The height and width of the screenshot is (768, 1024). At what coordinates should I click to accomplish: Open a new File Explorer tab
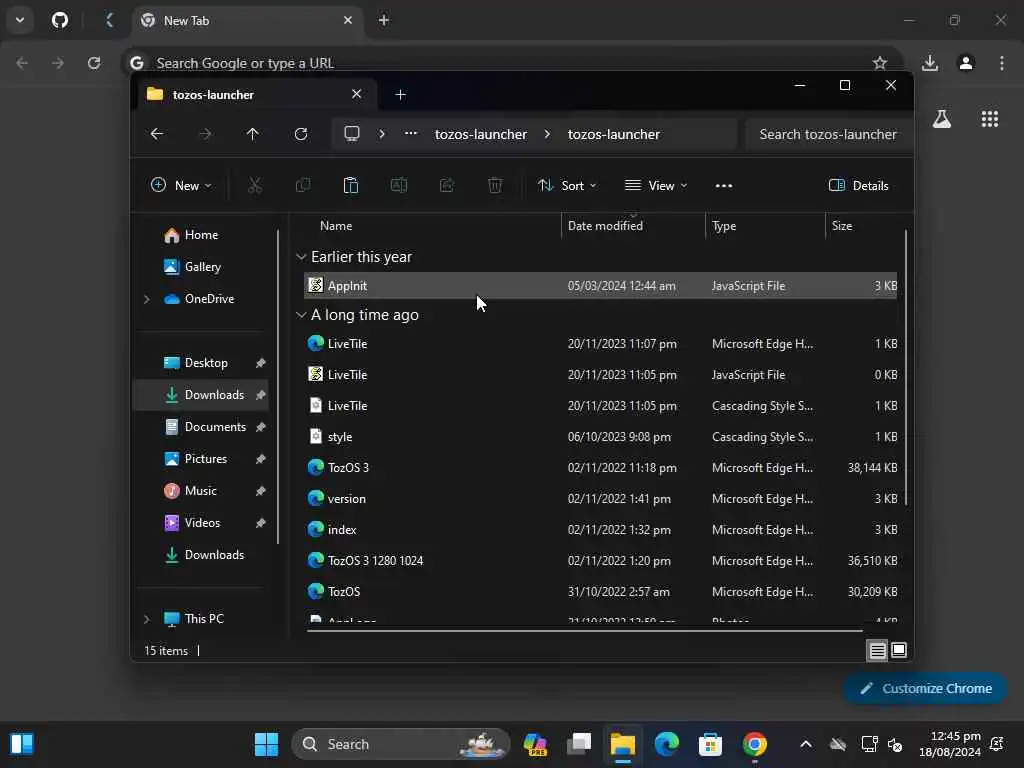click(x=400, y=95)
